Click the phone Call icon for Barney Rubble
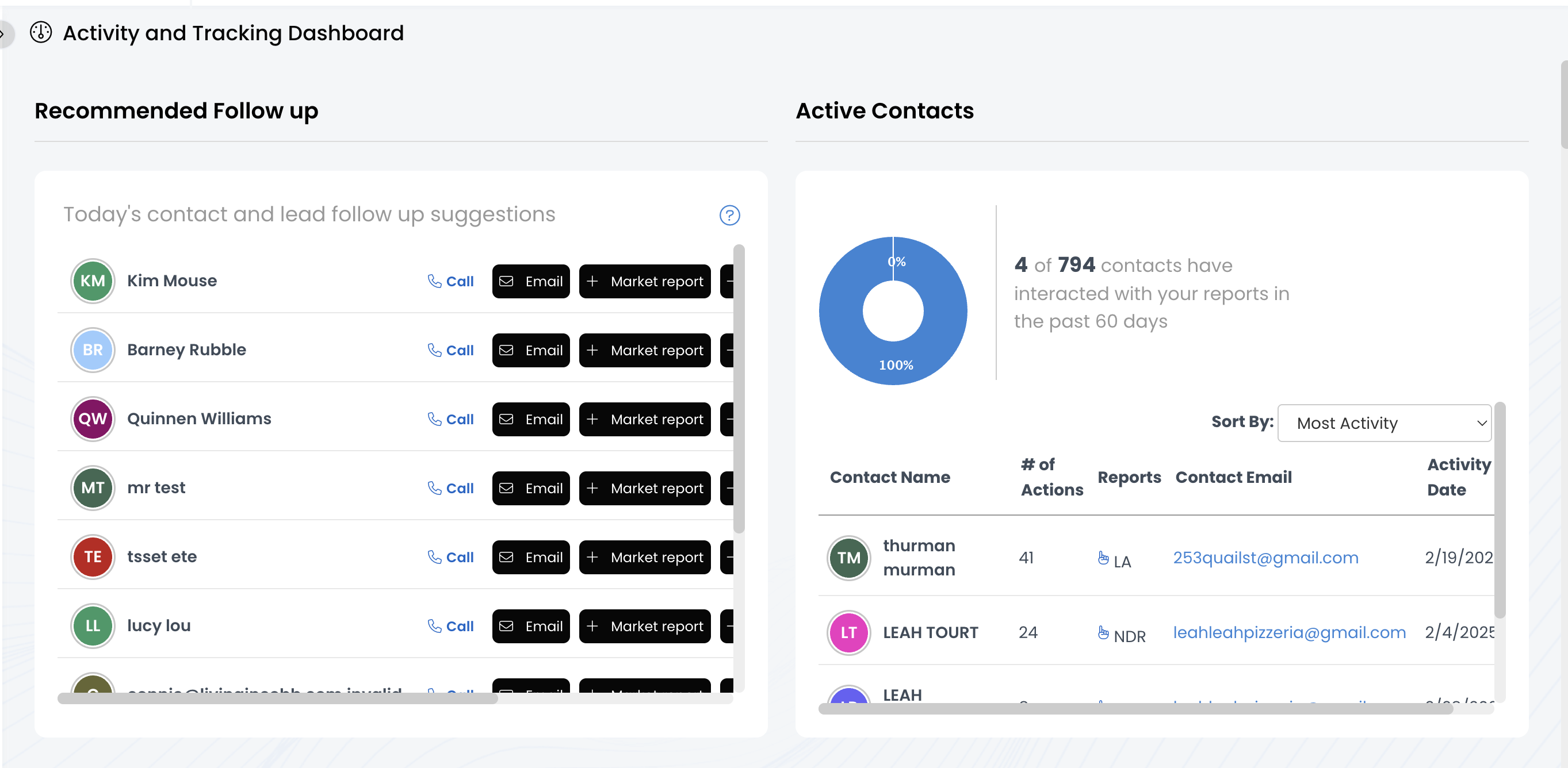 [434, 350]
